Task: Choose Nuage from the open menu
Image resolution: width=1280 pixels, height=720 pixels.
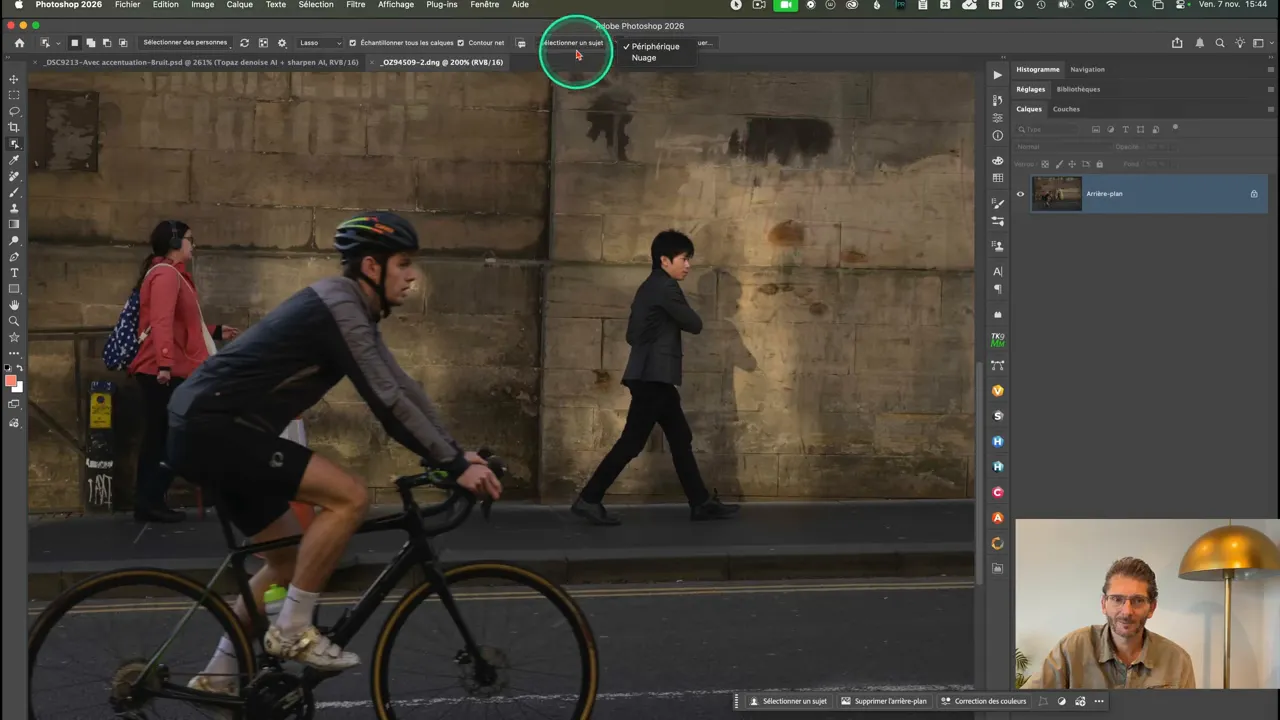Action: pos(644,57)
